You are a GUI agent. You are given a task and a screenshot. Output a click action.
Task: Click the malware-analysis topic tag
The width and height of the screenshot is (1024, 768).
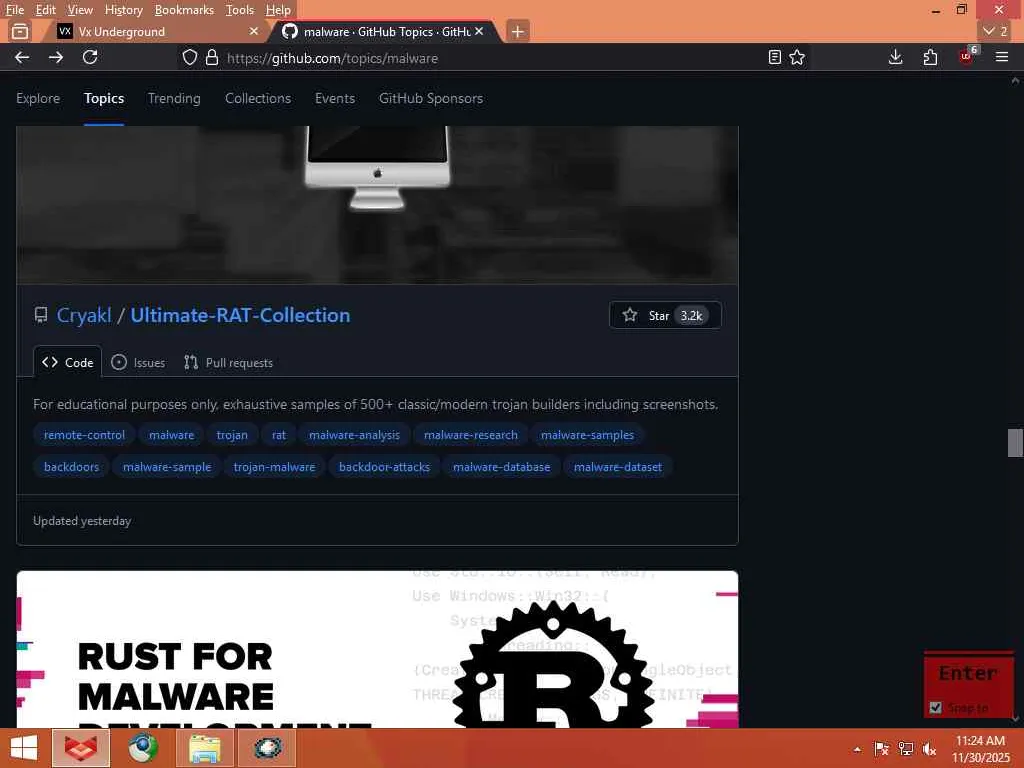[x=354, y=435]
